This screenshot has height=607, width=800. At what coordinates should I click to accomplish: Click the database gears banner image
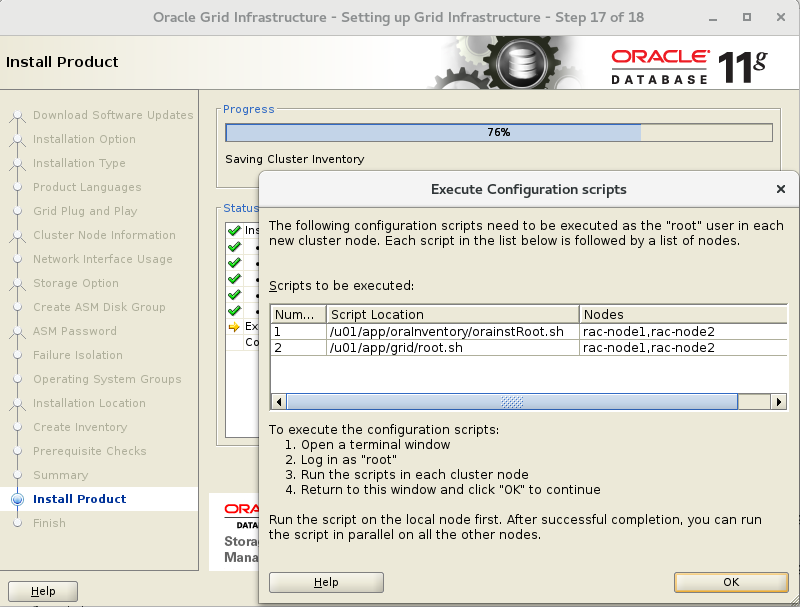(507, 63)
